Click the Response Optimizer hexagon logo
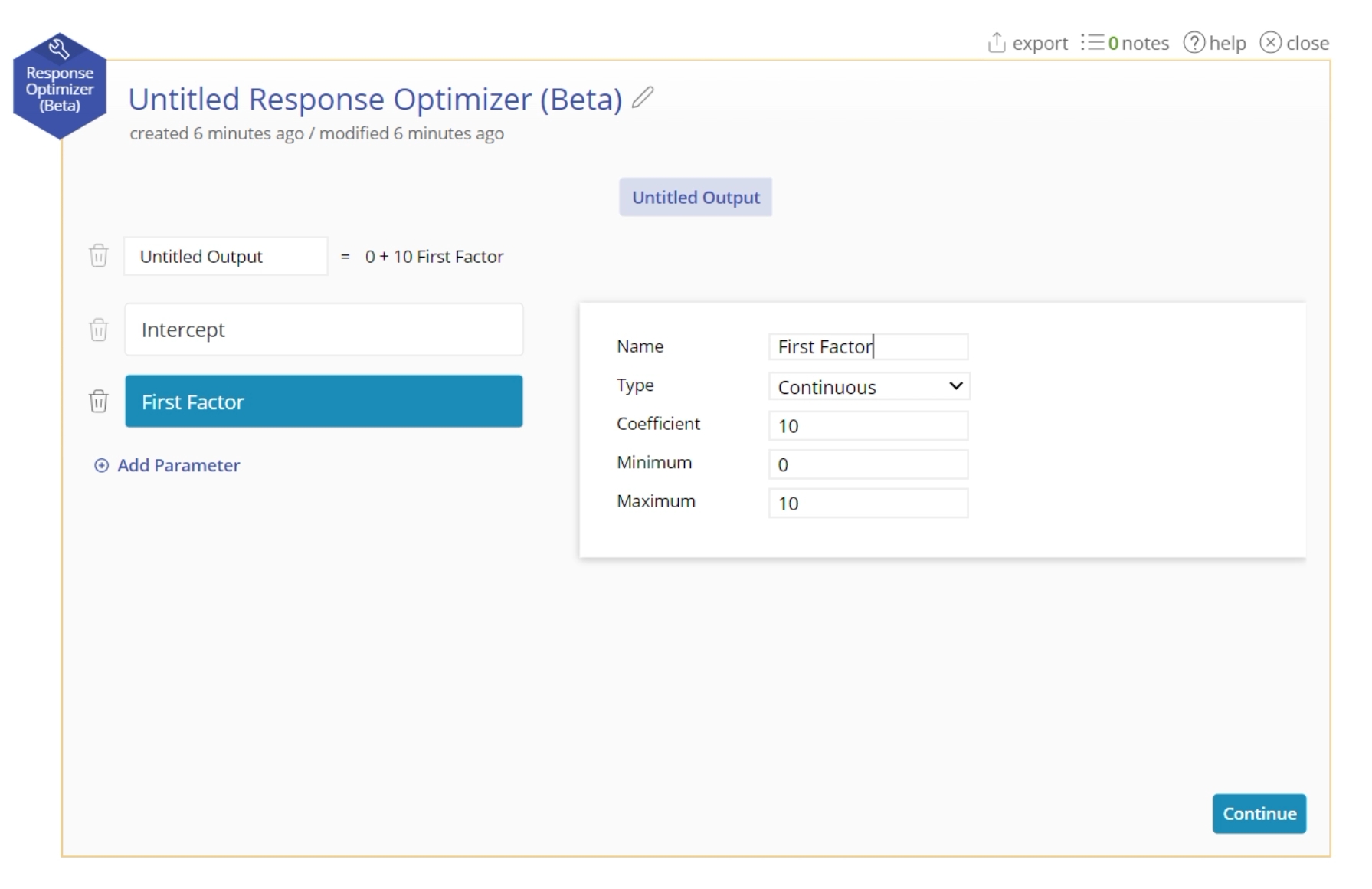1372x889 pixels. (x=60, y=86)
